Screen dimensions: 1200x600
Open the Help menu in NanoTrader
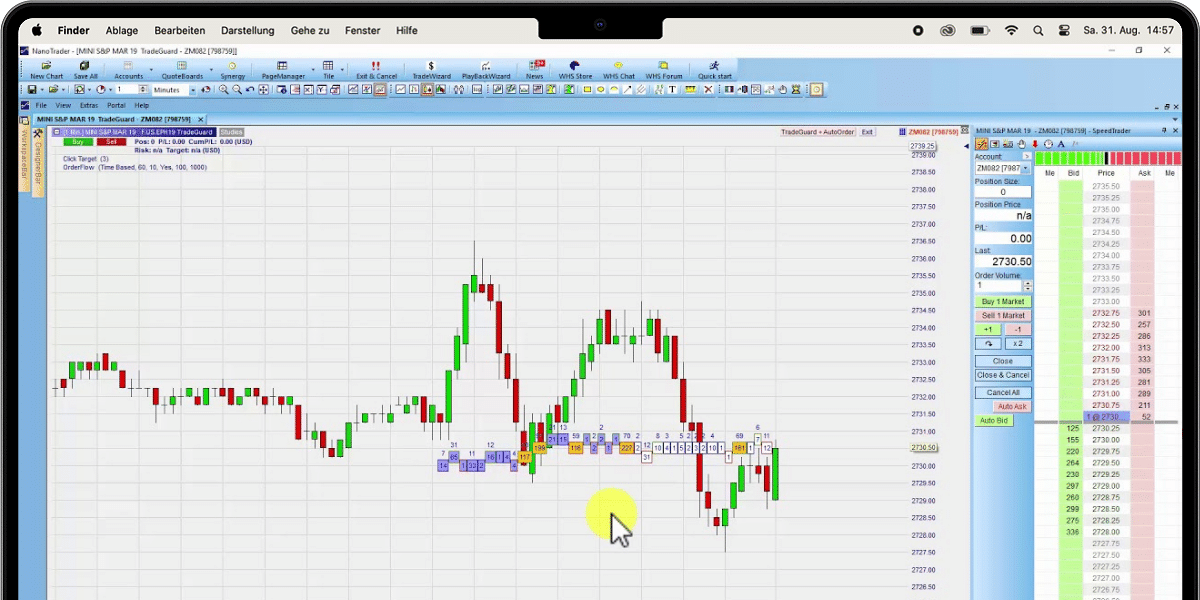click(x=142, y=105)
